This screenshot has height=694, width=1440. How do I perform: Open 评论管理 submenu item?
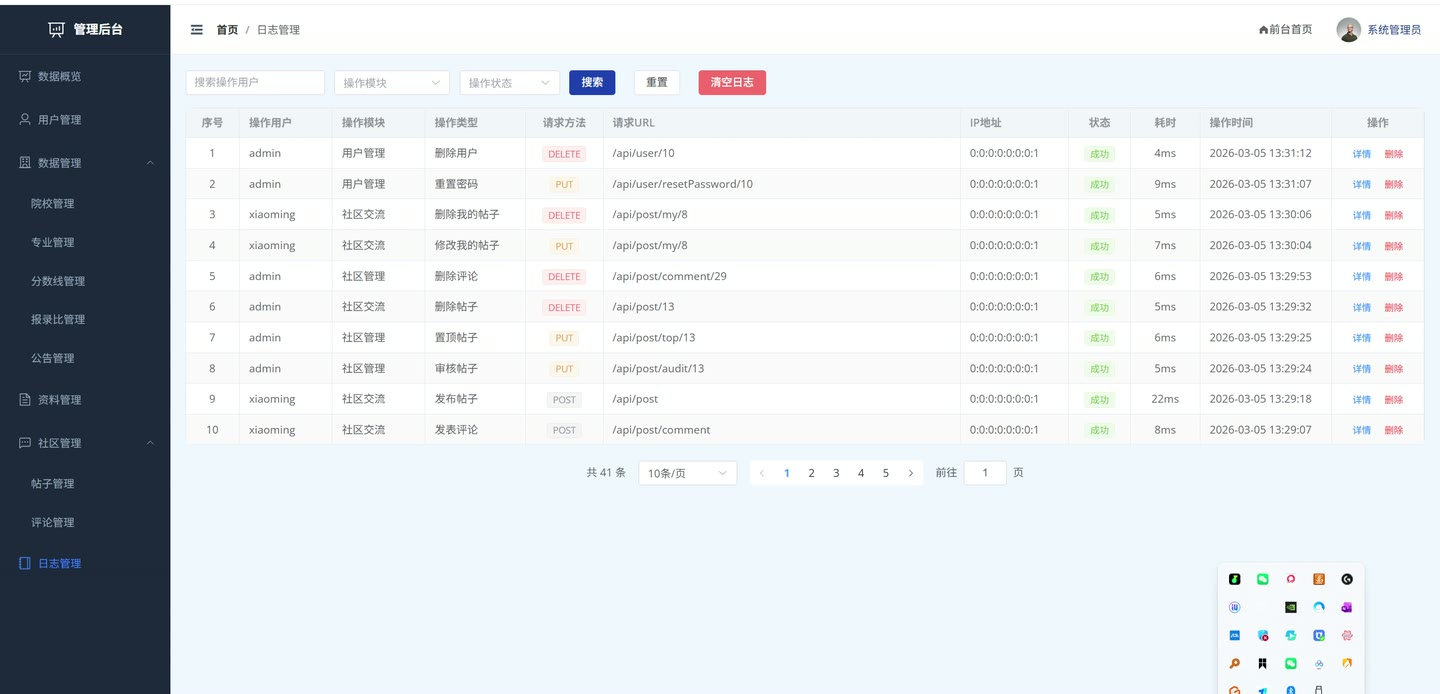85,523
